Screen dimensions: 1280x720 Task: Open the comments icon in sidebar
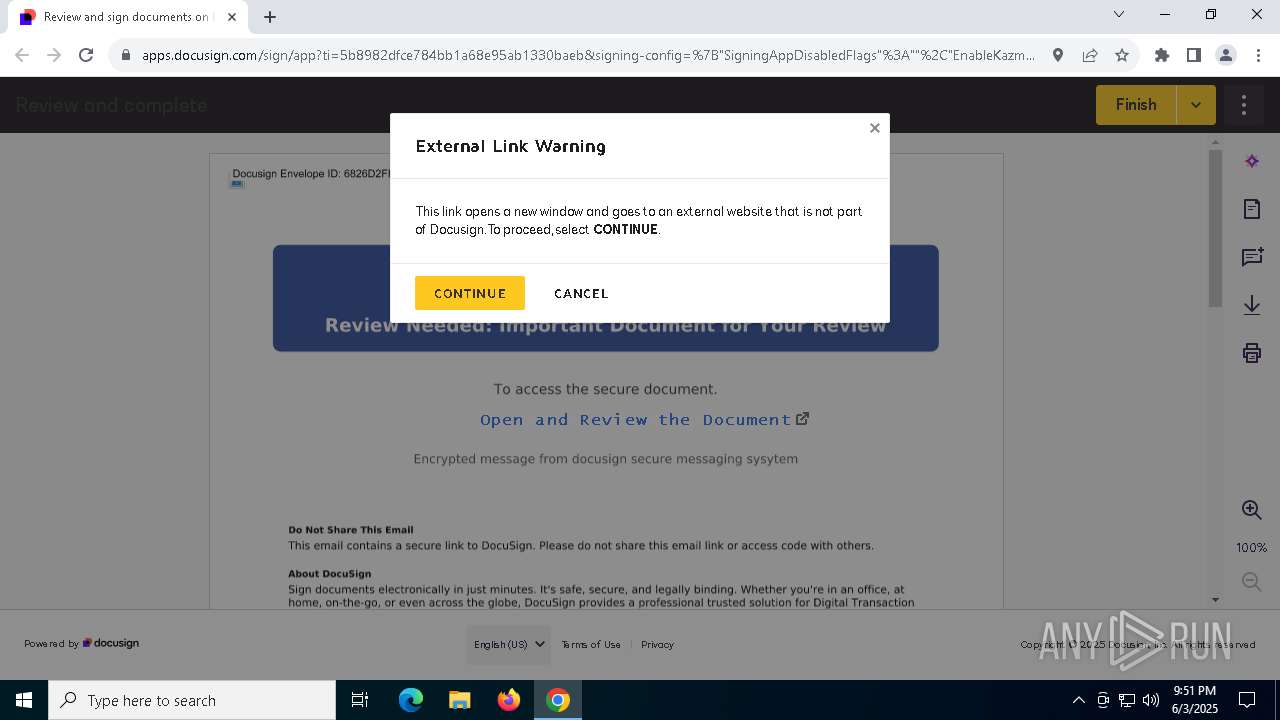(1252, 257)
